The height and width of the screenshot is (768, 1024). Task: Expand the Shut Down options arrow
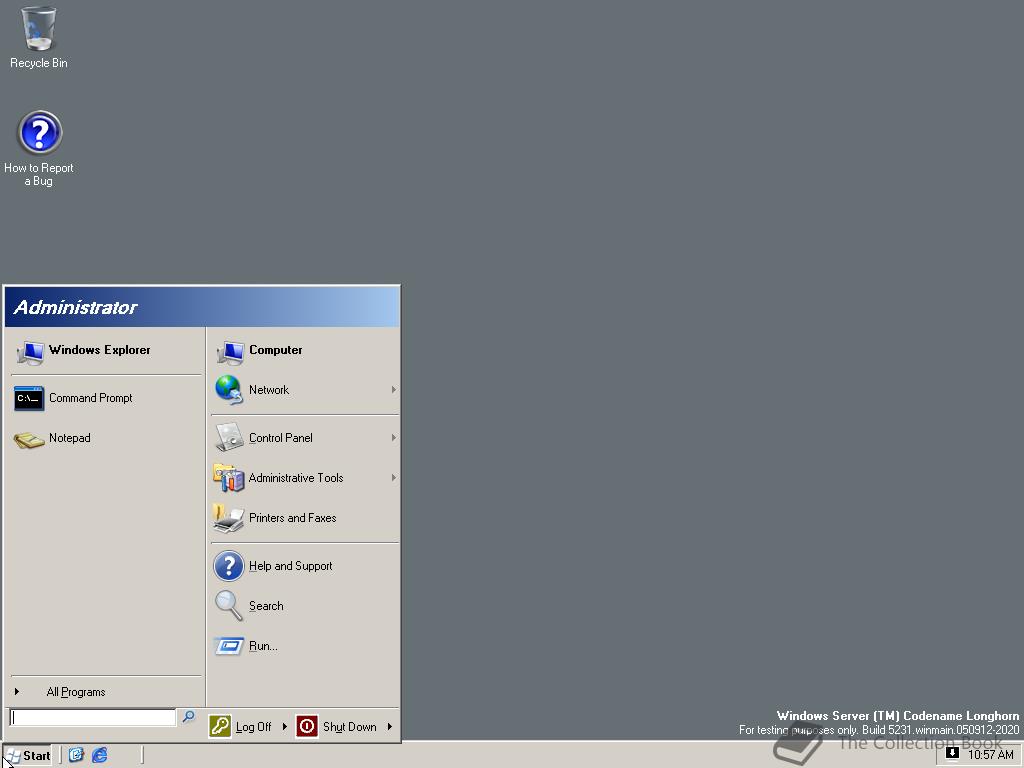click(x=390, y=726)
